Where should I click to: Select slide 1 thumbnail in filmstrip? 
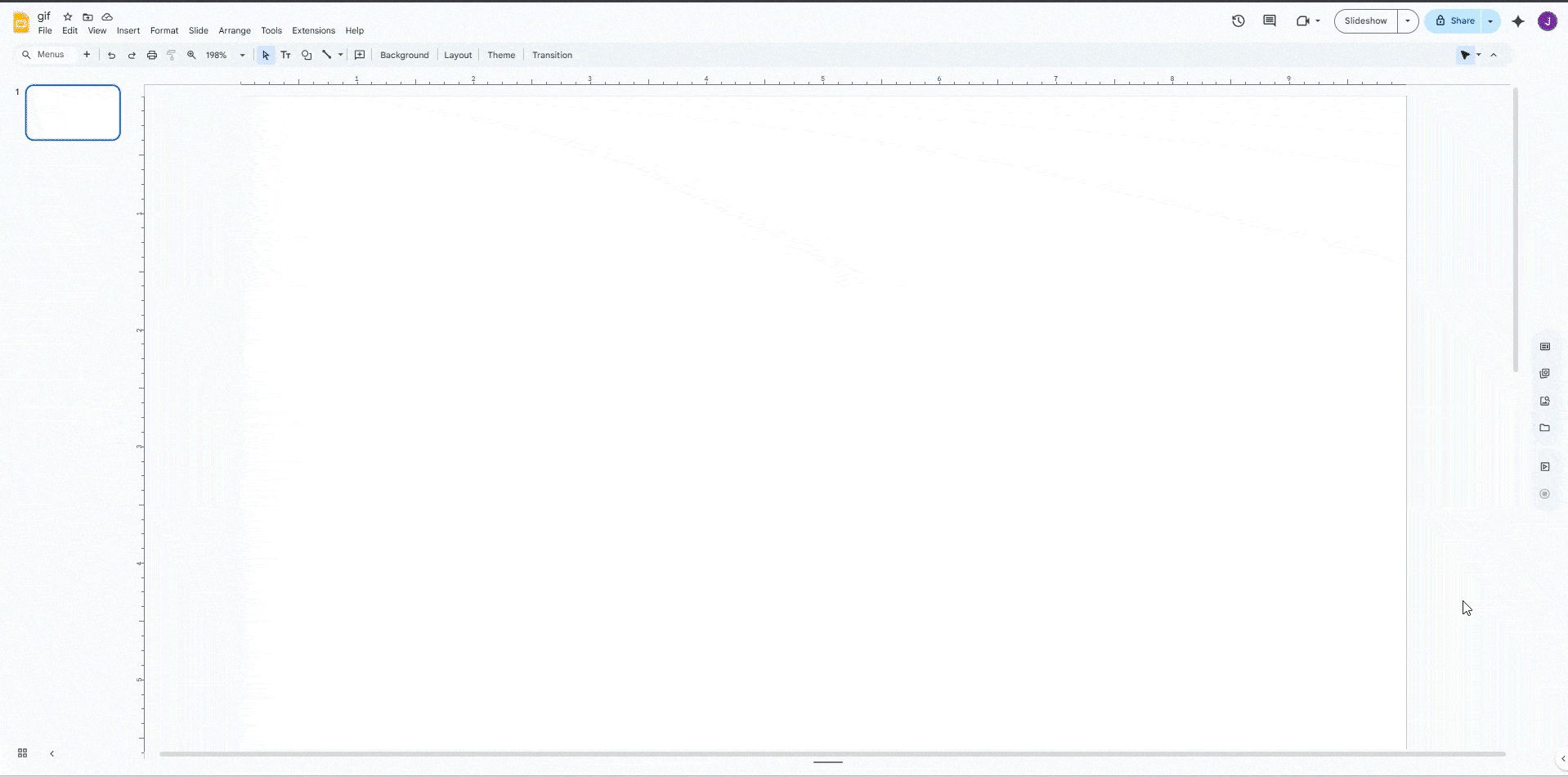72,112
